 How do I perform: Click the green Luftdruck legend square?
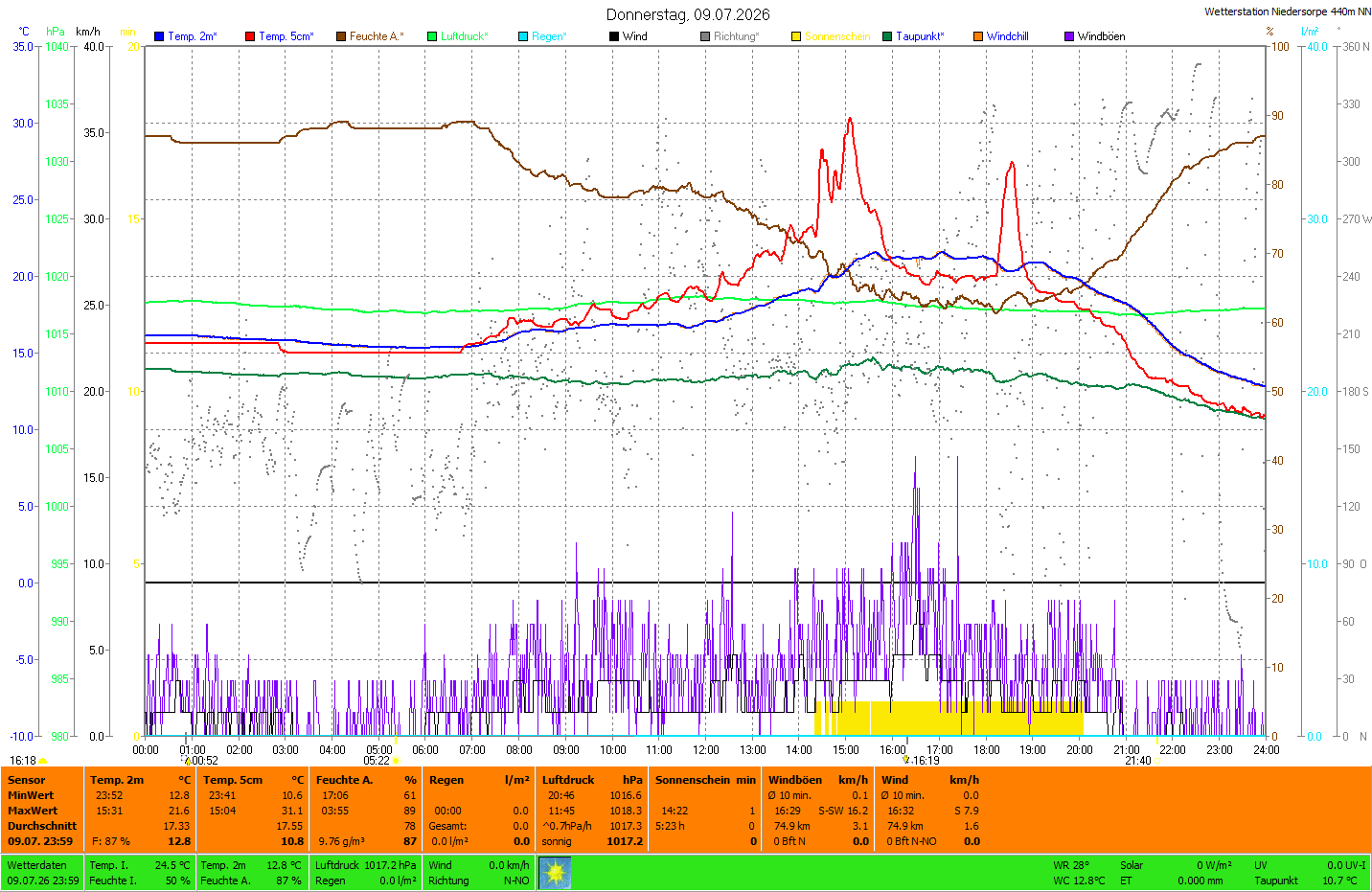(x=432, y=36)
